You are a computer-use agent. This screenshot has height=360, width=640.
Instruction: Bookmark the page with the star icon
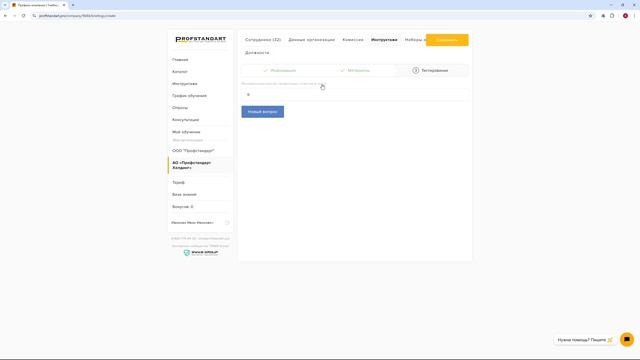point(590,16)
